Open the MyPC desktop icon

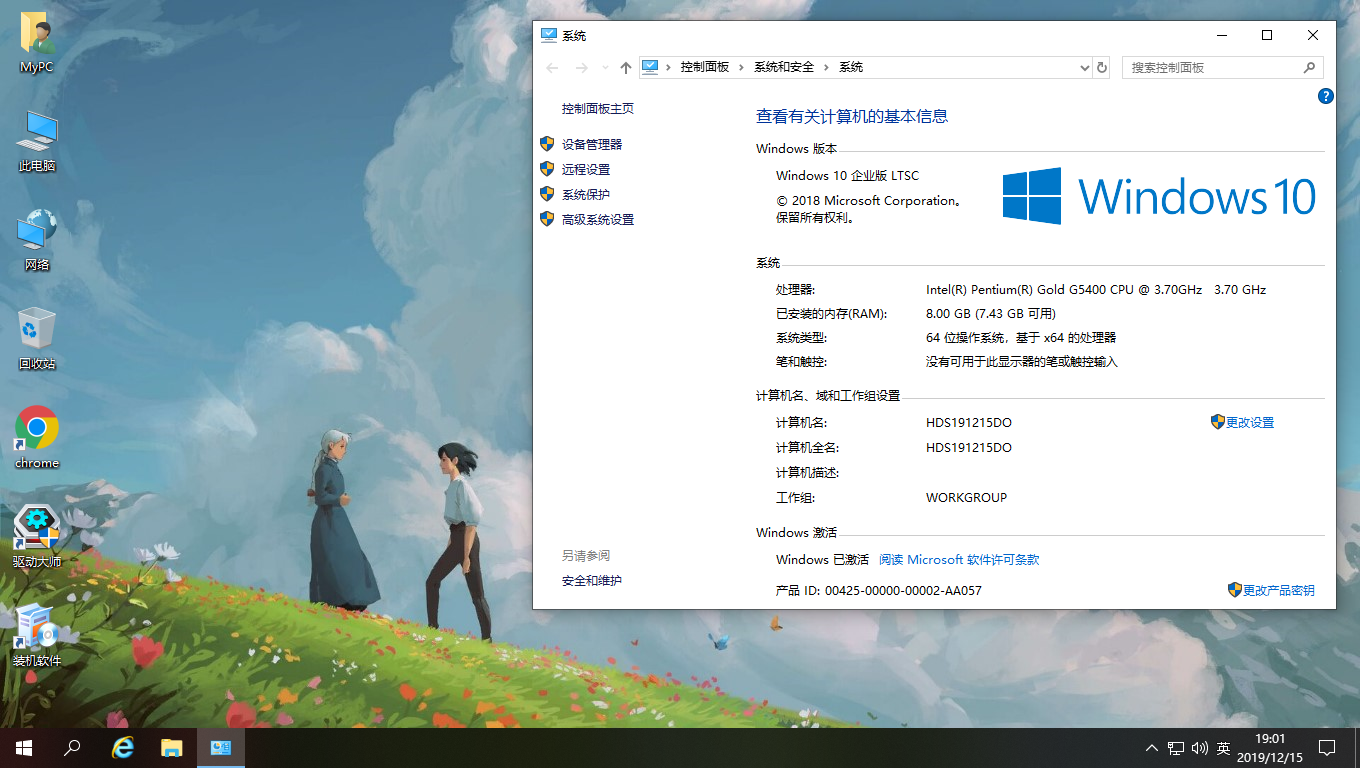[37, 43]
